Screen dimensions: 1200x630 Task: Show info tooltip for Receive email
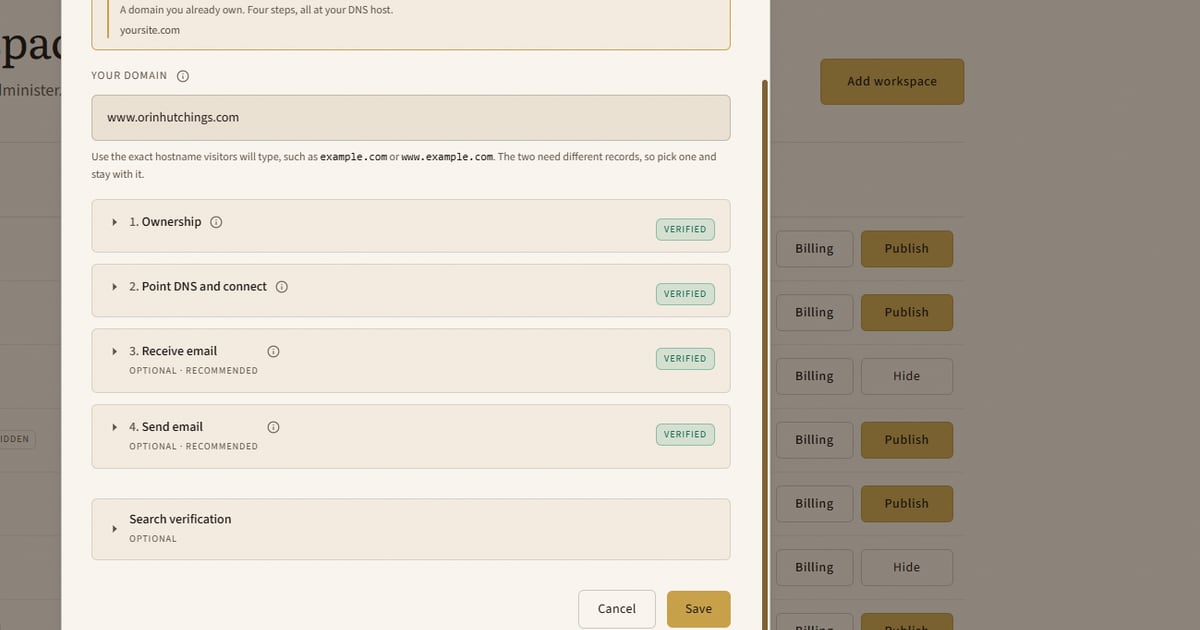(274, 352)
